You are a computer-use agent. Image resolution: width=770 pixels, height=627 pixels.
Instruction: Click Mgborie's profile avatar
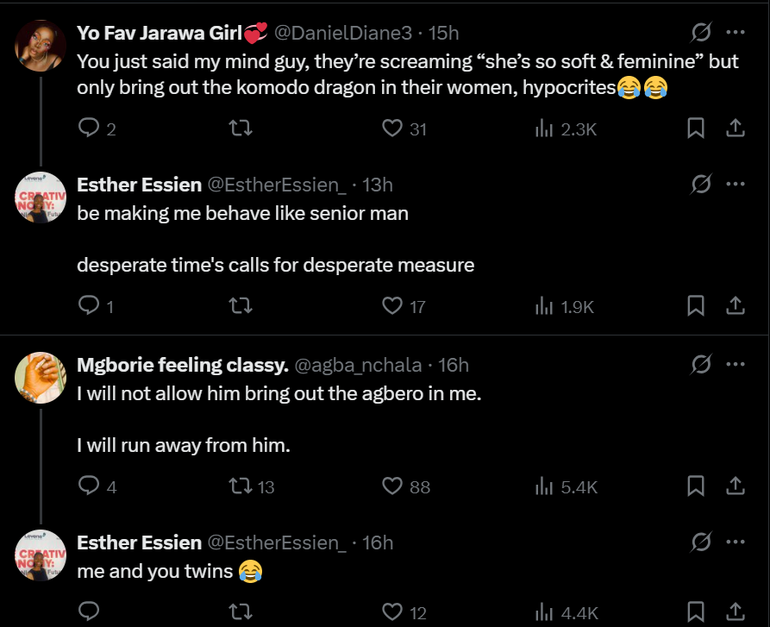tap(41, 377)
